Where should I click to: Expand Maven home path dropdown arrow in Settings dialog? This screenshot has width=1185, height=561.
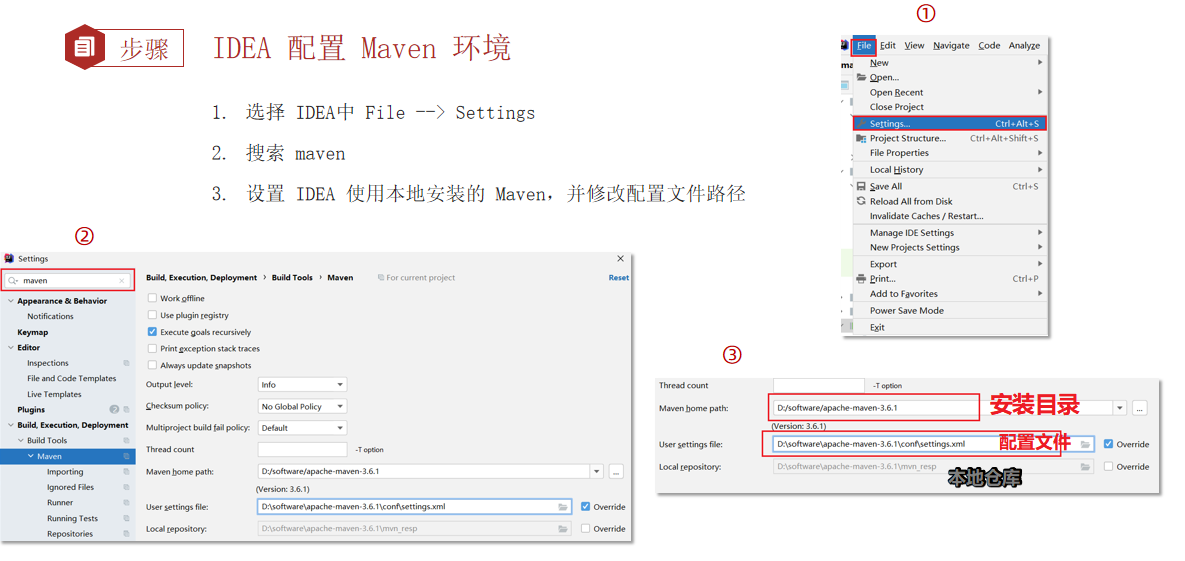(597, 472)
